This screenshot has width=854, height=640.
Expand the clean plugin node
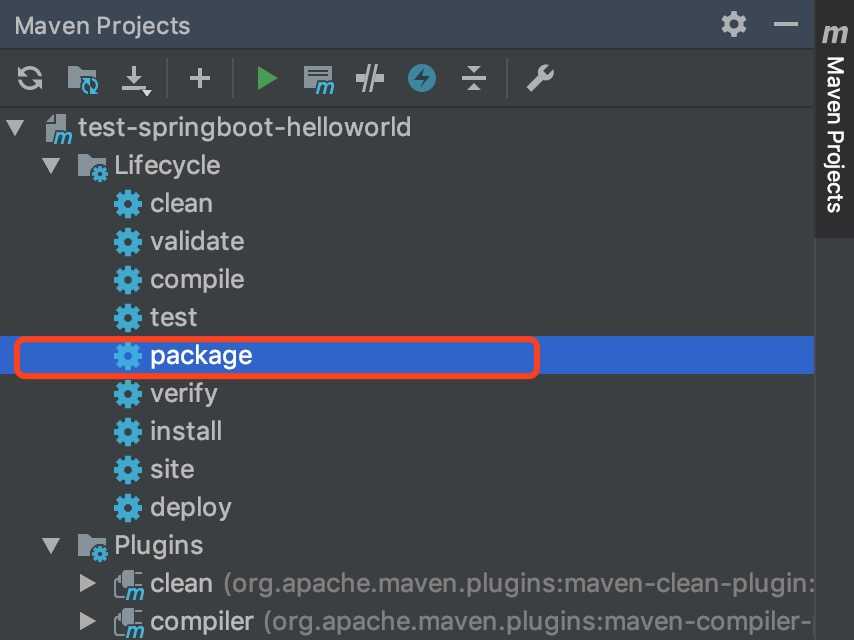point(87,583)
